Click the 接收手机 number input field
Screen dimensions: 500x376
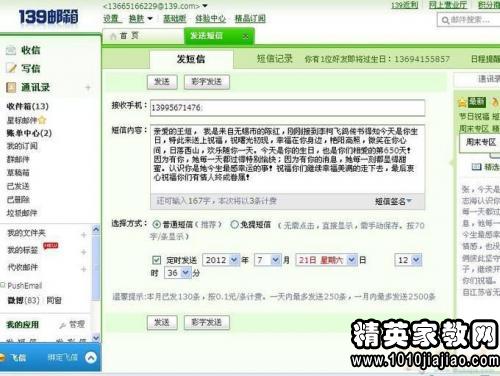click(x=287, y=108)
